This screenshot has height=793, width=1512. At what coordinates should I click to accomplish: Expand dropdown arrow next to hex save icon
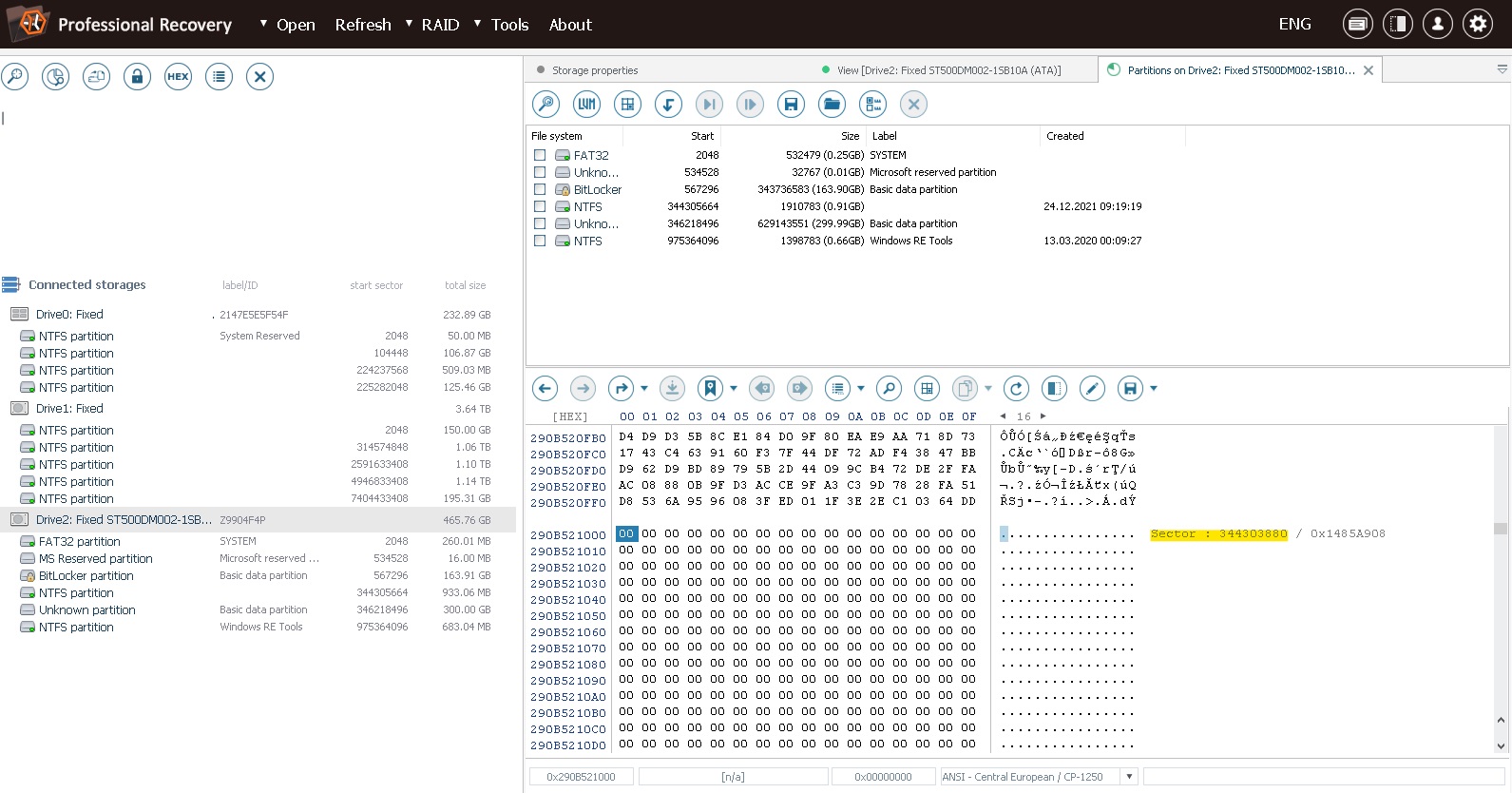[1154, 388]
